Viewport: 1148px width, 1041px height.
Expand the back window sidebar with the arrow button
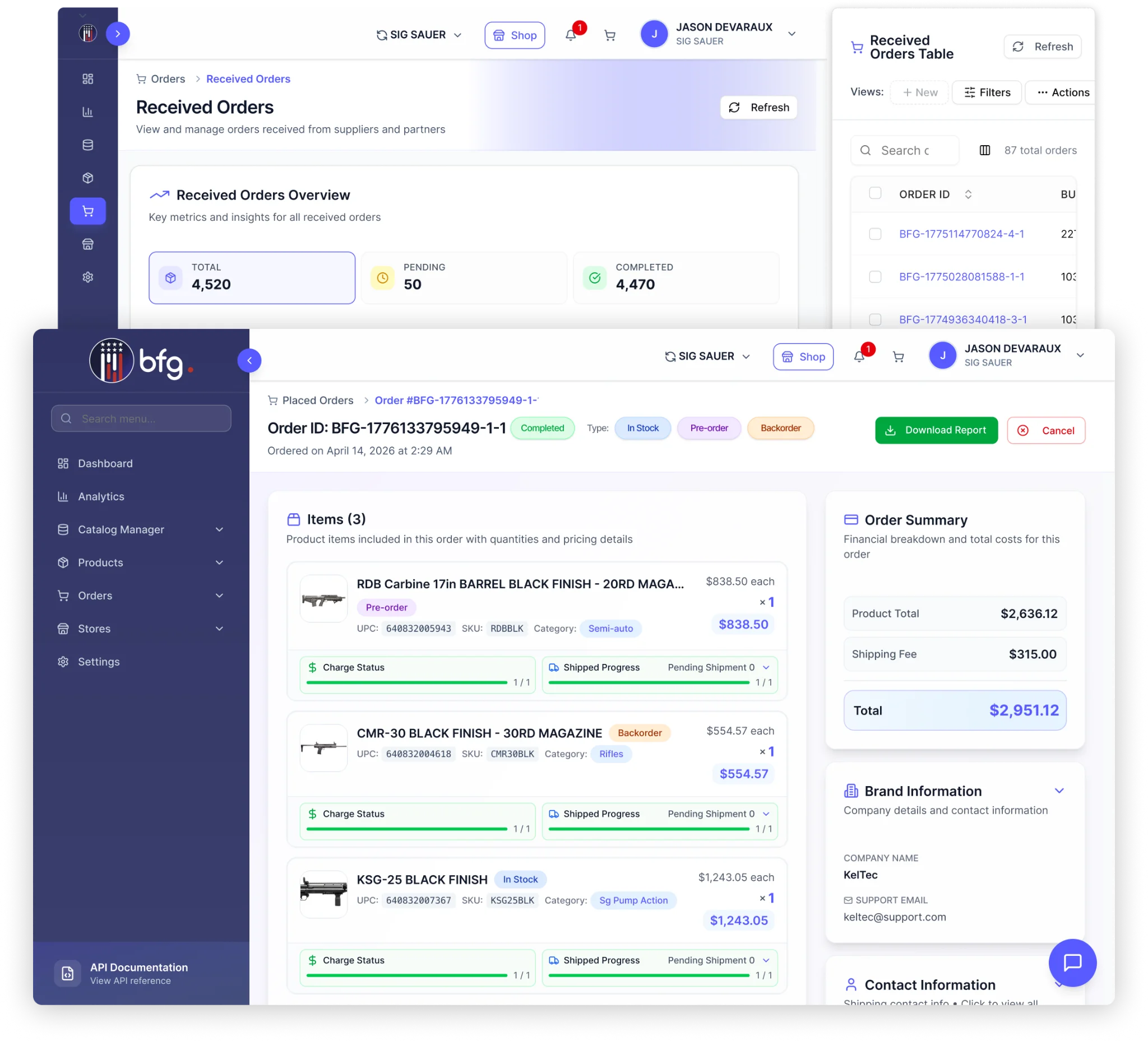click(118, 34)
